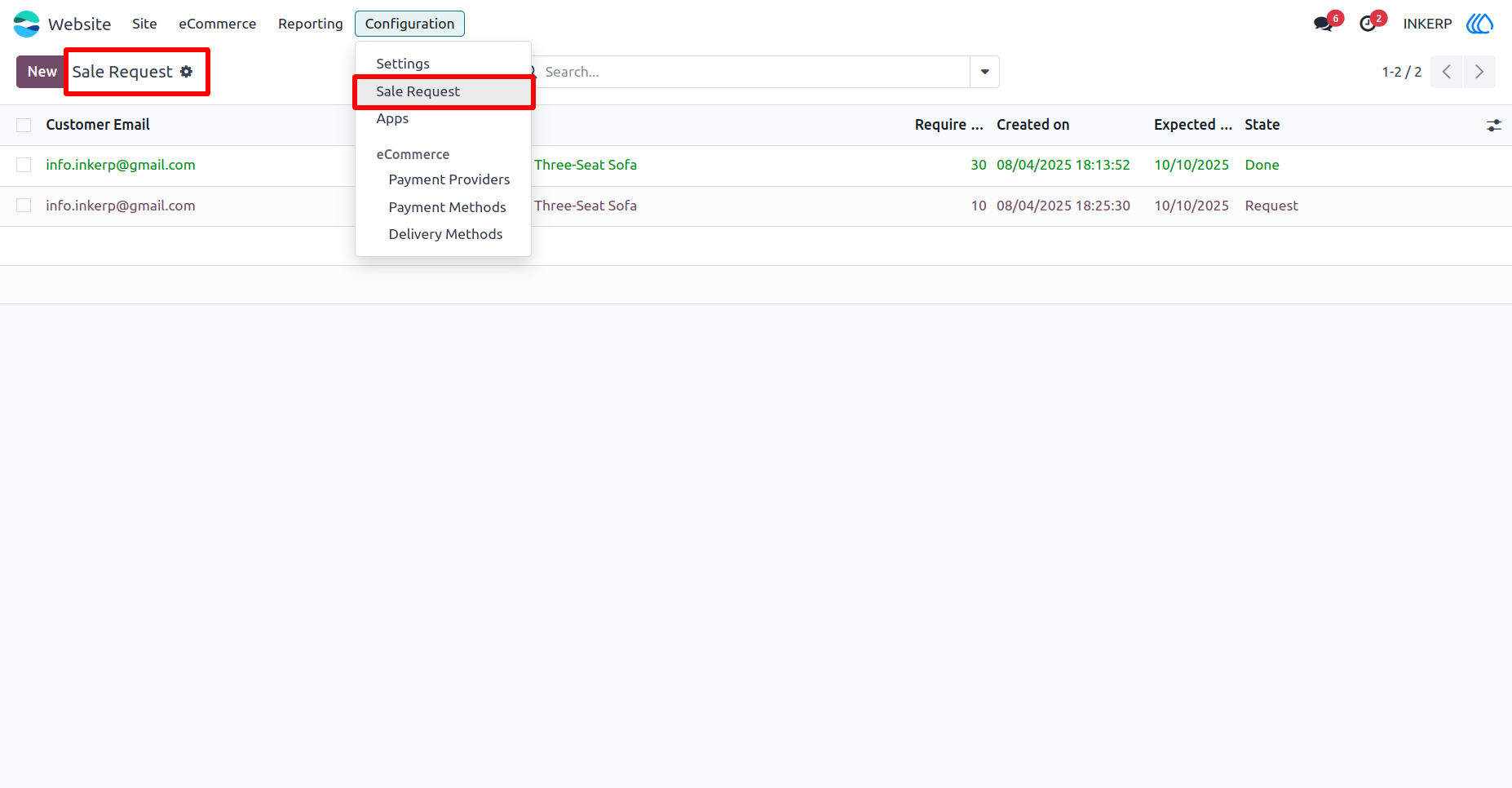The width and height of the screenshot is (1512, 788).
Task: Expand the search options dropdown arrow
Action: (984, 72)
